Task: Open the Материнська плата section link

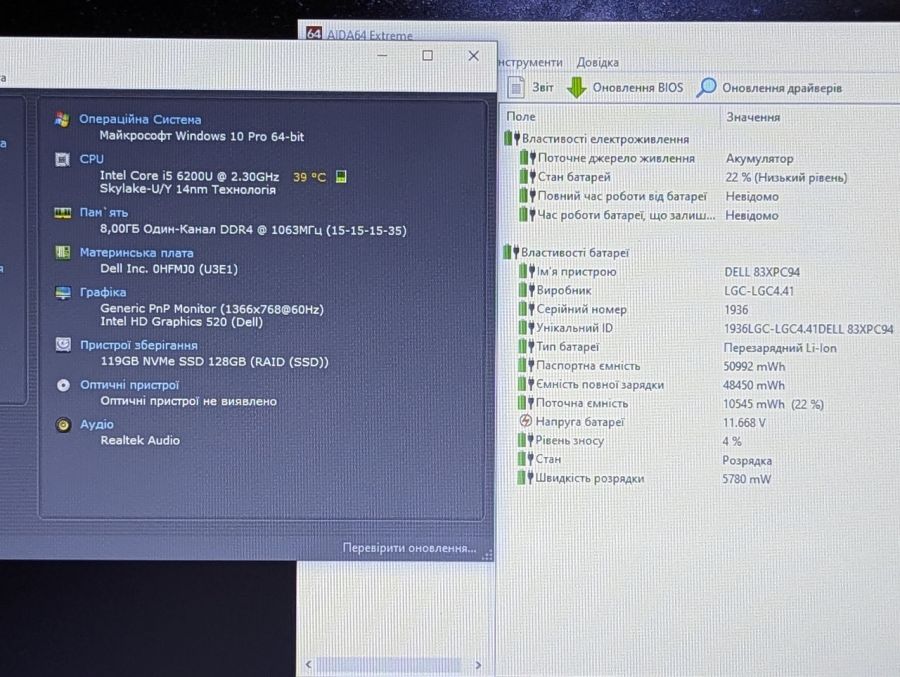Action: coord(136,253)
